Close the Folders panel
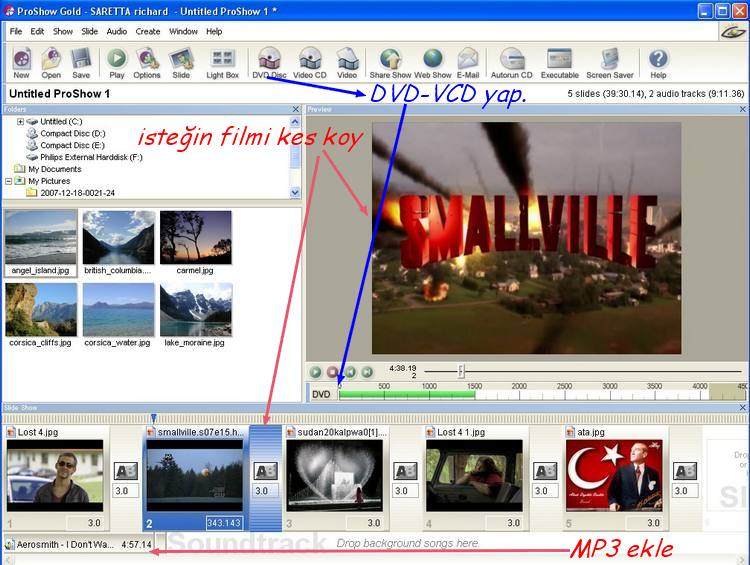The width and height of the screenshot is (750, 565). click(x=296, y=109)
